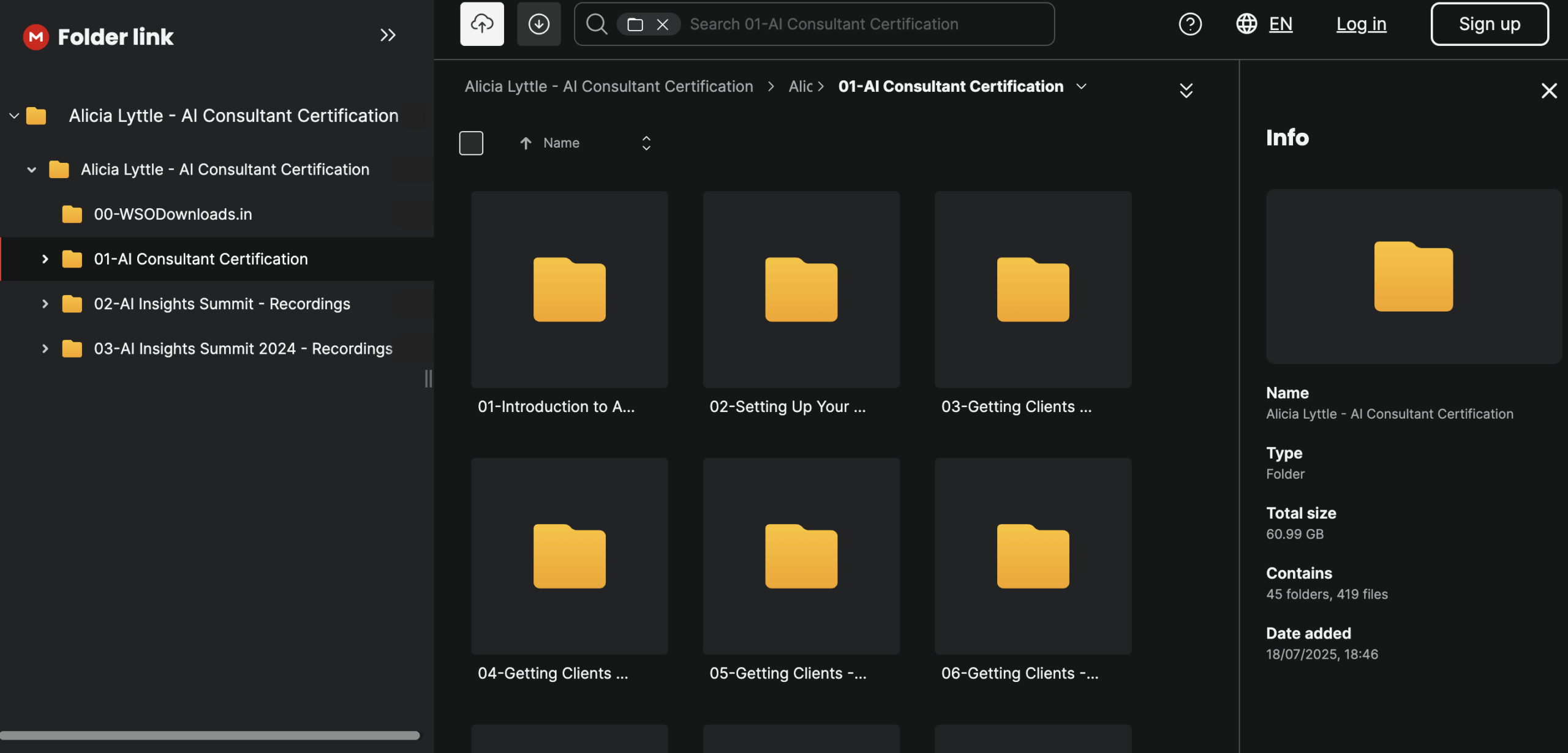The image size is (1568, 753).
Task: Expand 03-AI Insights Summit 2024 tree node
Action: (45, 348)
